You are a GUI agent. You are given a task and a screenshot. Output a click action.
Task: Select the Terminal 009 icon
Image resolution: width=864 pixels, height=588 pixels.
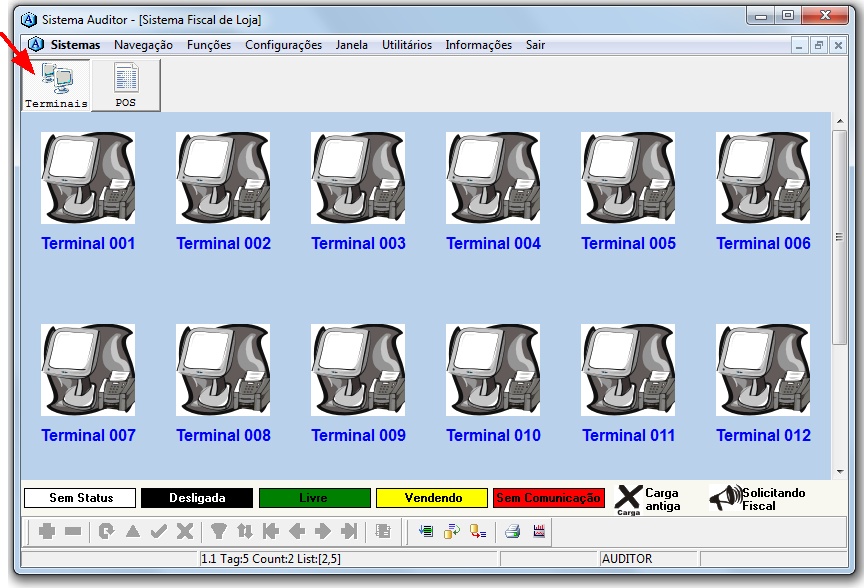[358, 370]
